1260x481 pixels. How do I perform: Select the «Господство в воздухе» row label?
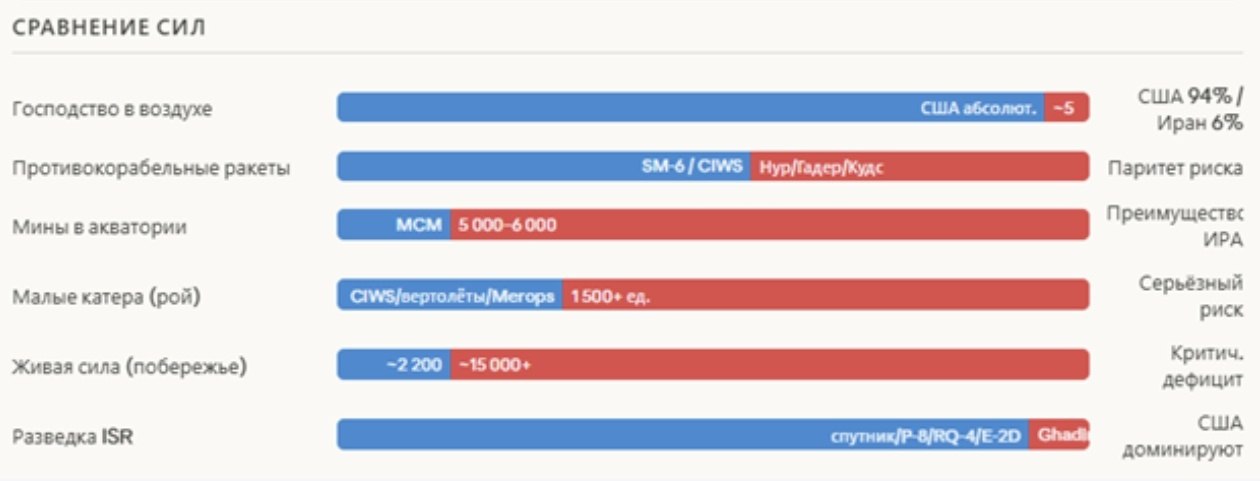click(112, 109)
